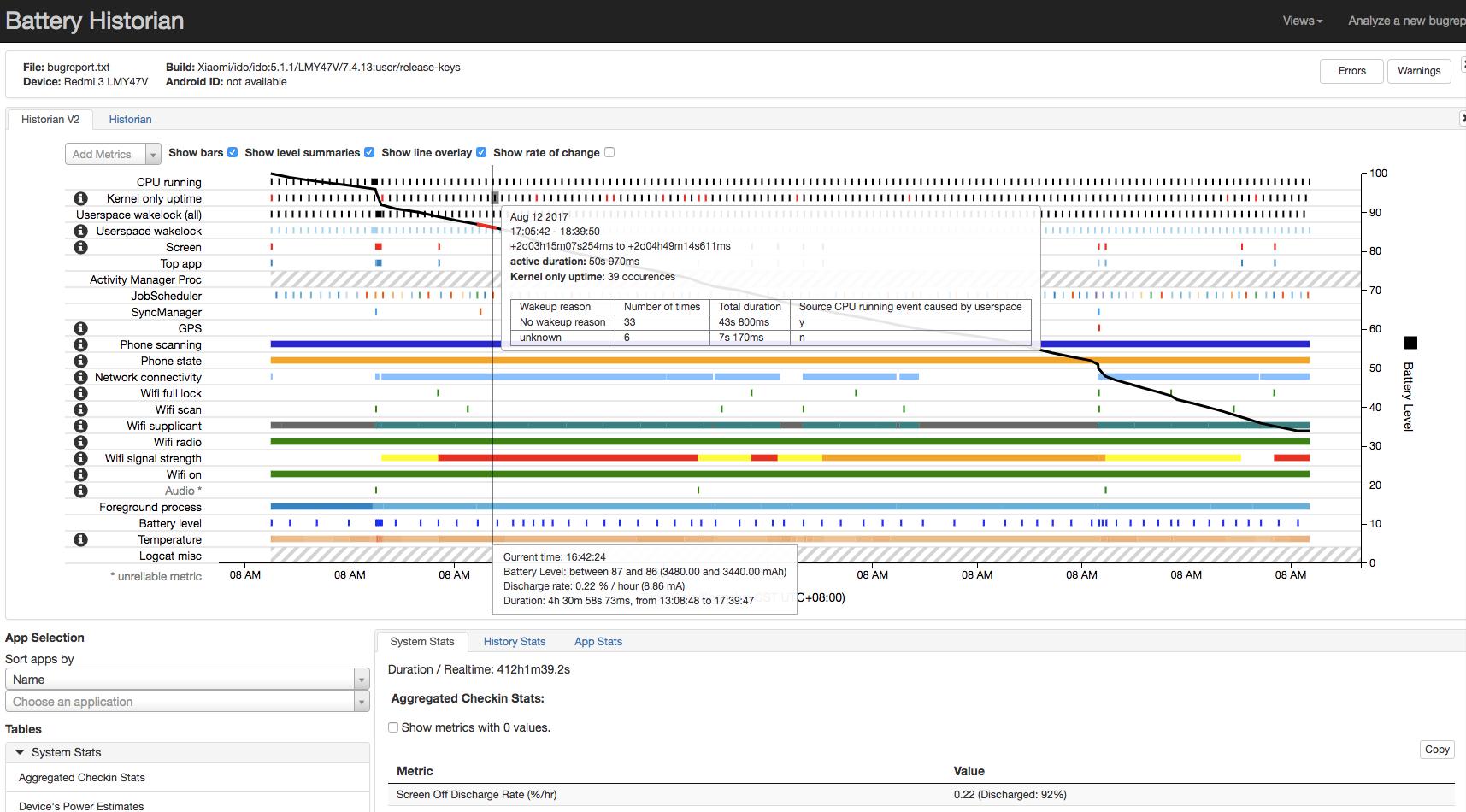Click the Screen metric info icon
This screenshot has width=1466, height=812.
click(x=80, y=247)
